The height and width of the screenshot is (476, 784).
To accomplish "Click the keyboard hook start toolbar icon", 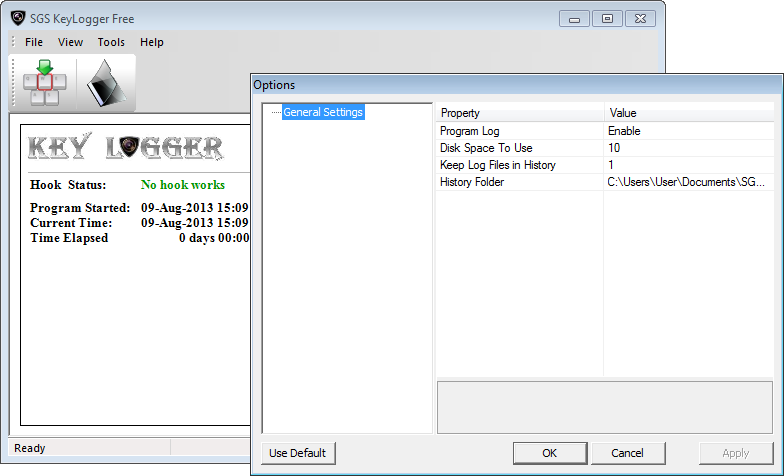I will tap(44, 82).
